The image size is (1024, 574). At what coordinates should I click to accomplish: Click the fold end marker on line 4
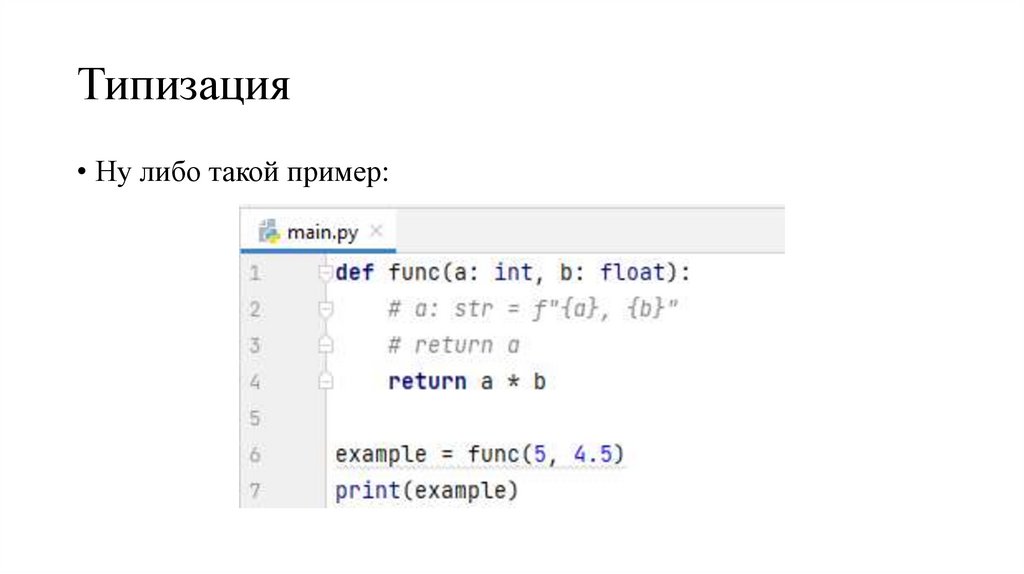[324, 381]
